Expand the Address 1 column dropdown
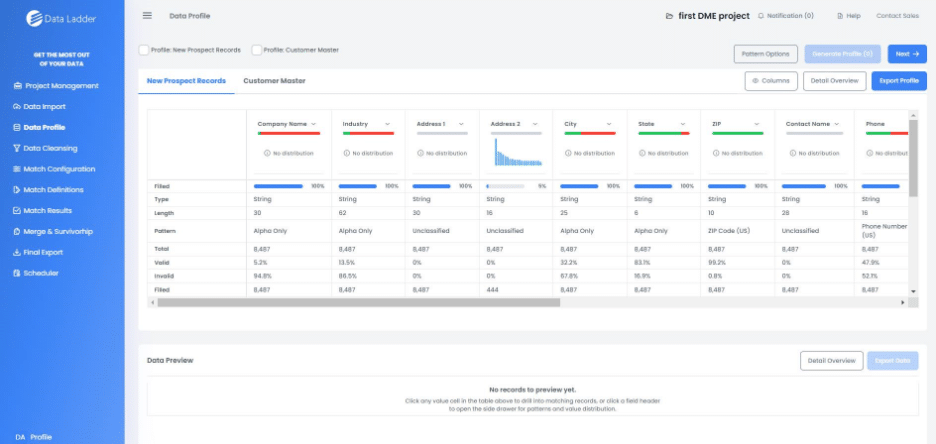This screenshot has width=936, height=444. [x=461, y=124]
